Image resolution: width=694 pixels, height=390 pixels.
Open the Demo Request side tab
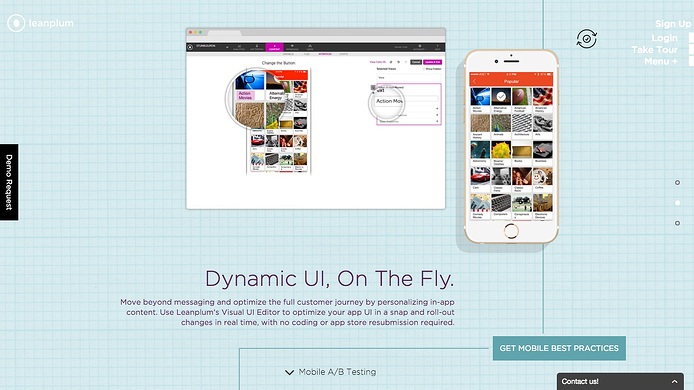[x=9, y=182]
